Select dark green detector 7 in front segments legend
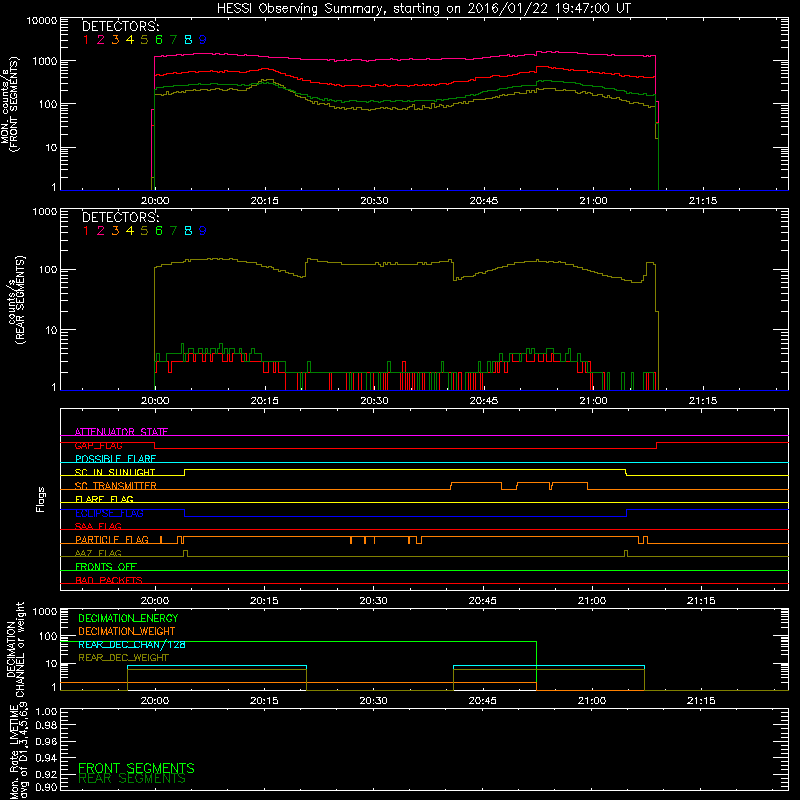The height and width of the screenshot is (800, 800). coord(173,40)
